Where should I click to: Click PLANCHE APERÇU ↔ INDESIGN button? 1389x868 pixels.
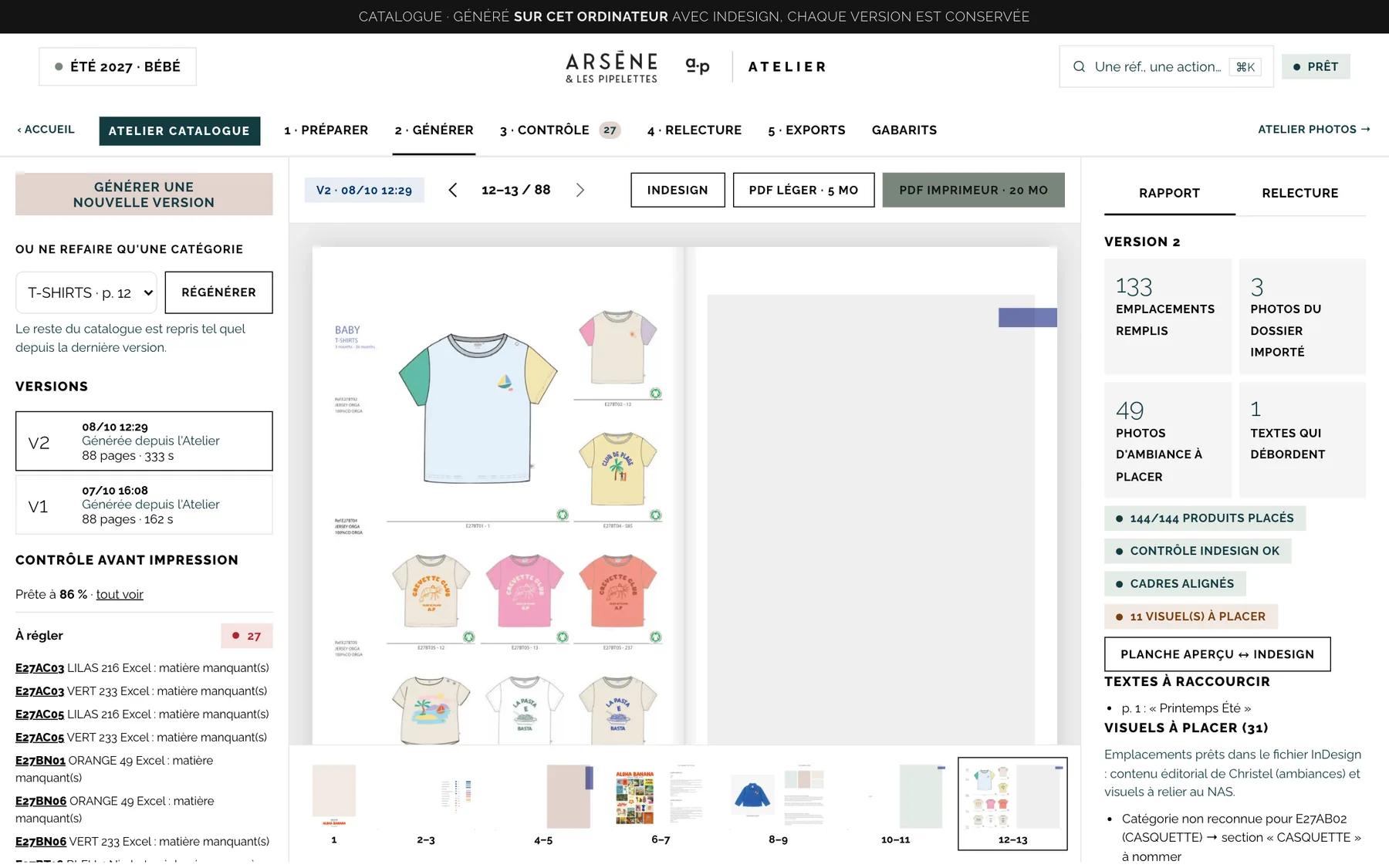(1217, 654)
